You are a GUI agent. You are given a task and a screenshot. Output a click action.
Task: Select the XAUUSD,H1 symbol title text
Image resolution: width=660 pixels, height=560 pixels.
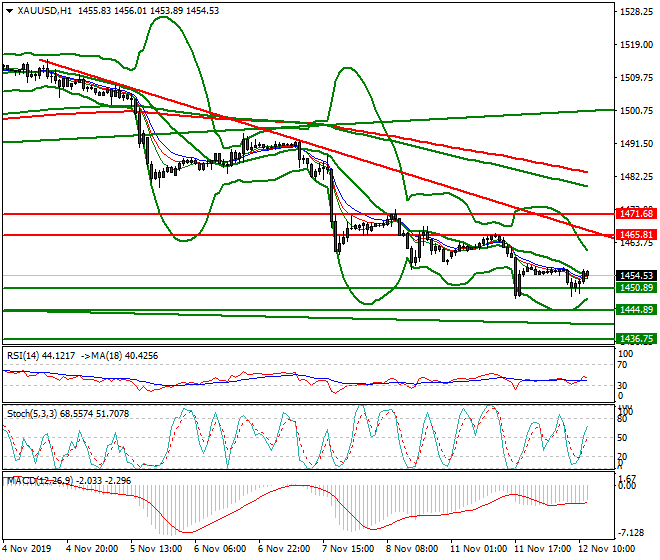[45, 11]
